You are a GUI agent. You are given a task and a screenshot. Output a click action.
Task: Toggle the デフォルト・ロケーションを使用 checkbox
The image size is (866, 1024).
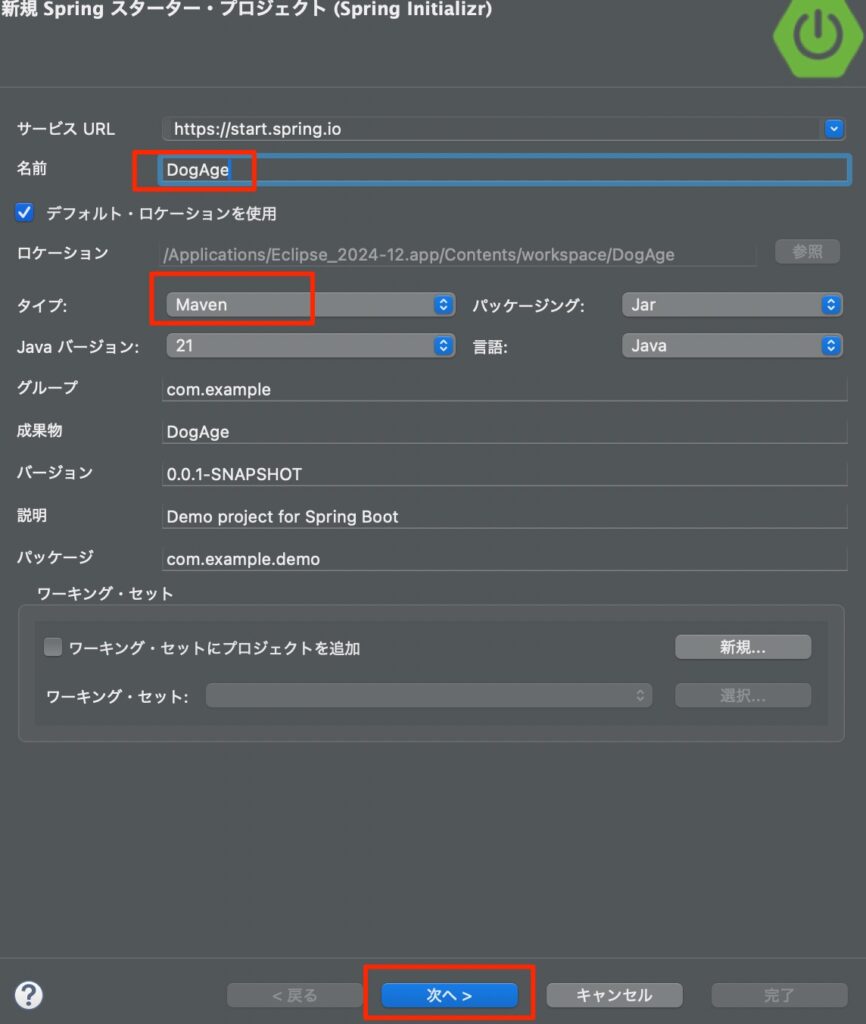[25, 213]
